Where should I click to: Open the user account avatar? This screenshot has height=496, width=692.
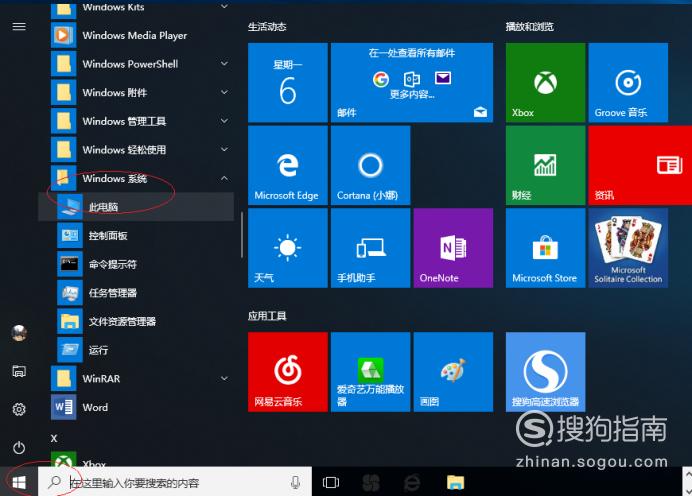(19, 333)
